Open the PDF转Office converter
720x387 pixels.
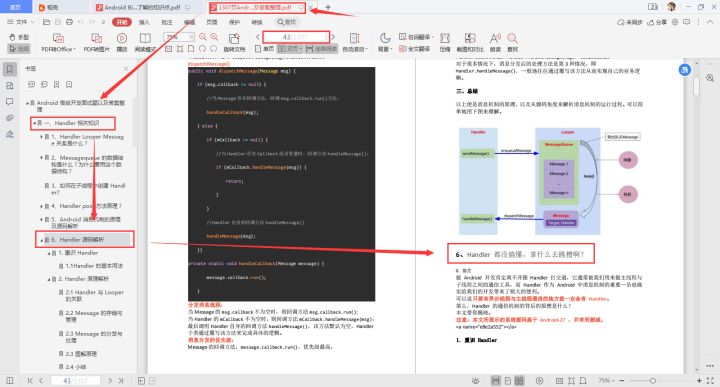pos(58,43)
